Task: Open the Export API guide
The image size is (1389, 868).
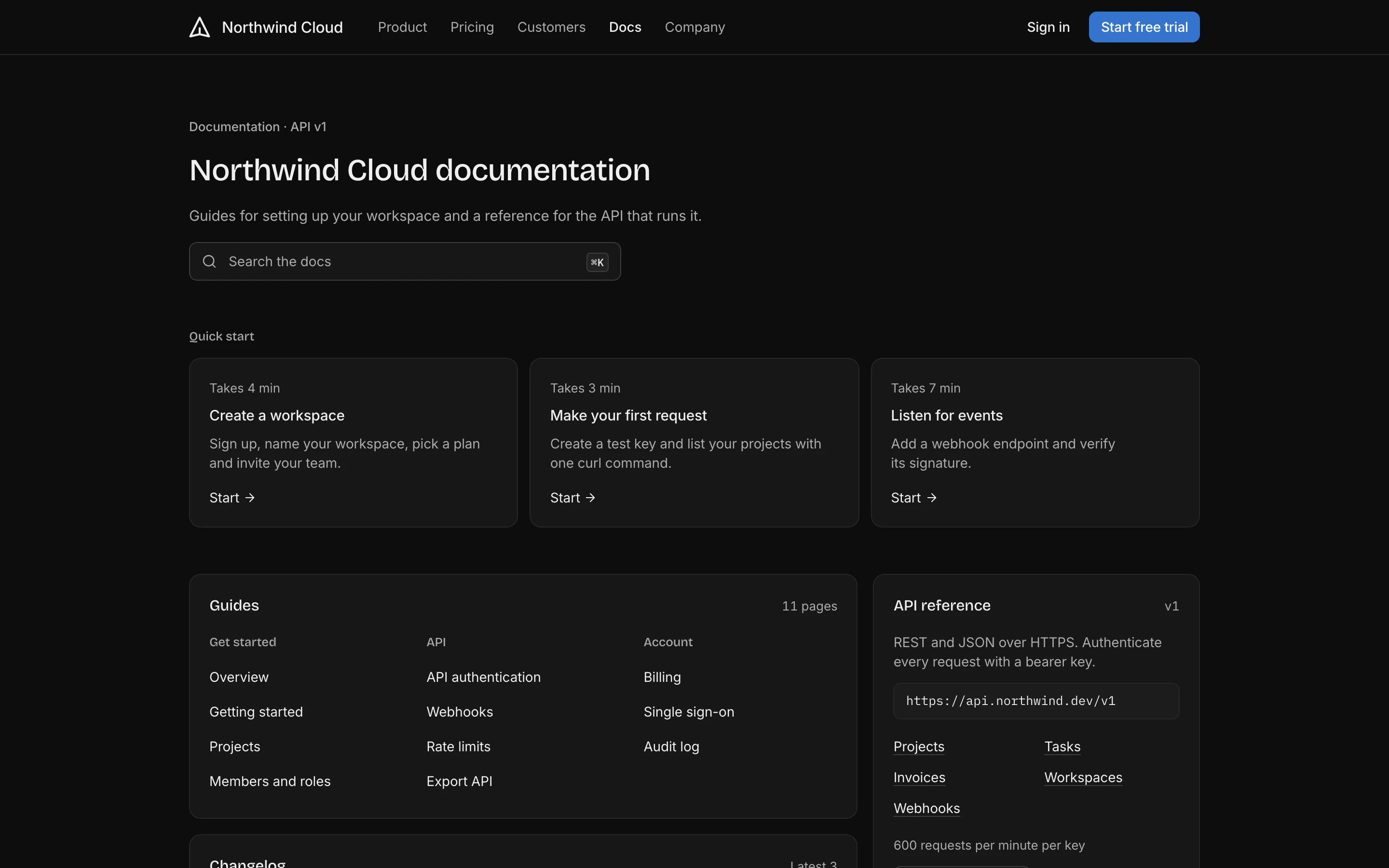Action: click(459, 781)
